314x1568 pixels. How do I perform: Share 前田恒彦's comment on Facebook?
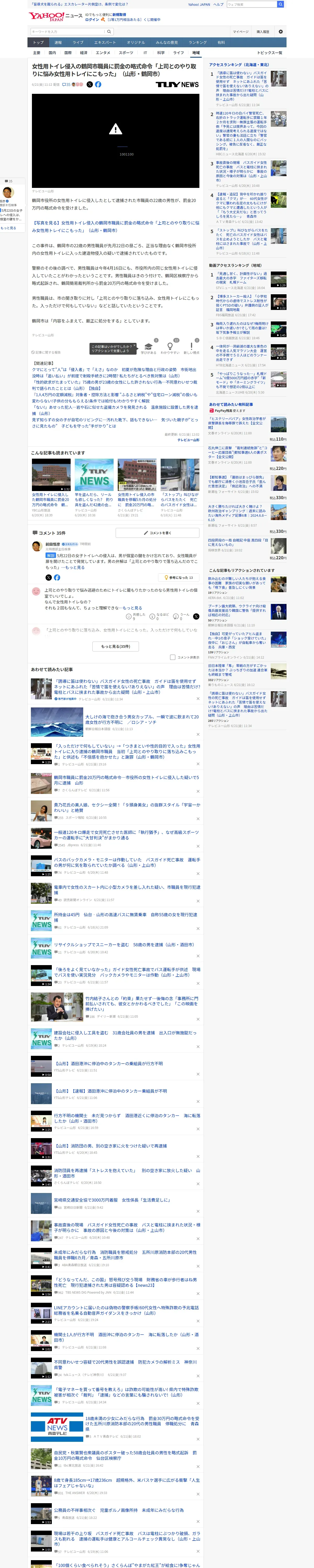(x=57, y=577)
